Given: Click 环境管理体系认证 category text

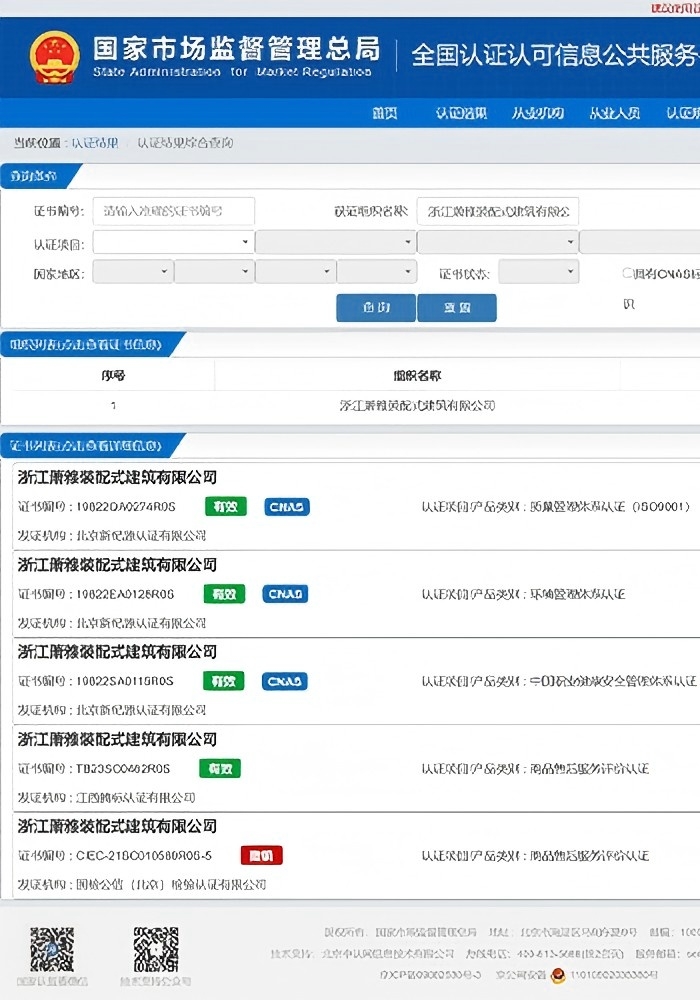Looking at the screenshot, I should pyautogui.click(x=578, y=594).
